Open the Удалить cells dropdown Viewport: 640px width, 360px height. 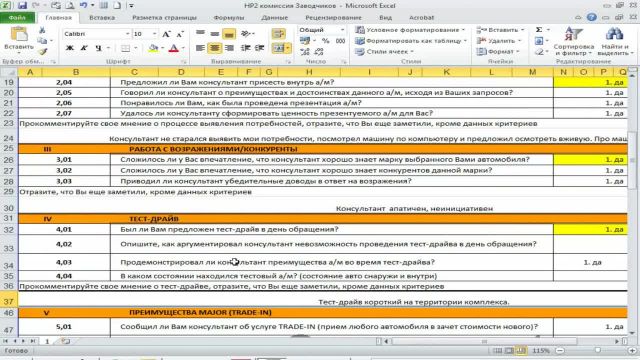[499, 41]
